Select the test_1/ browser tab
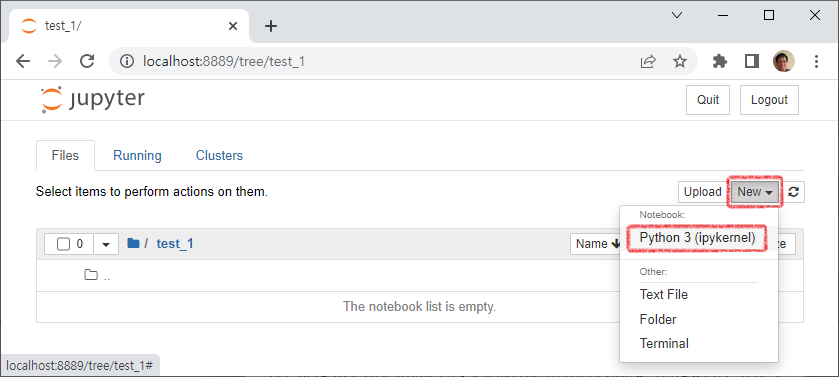 pos(128,26)
